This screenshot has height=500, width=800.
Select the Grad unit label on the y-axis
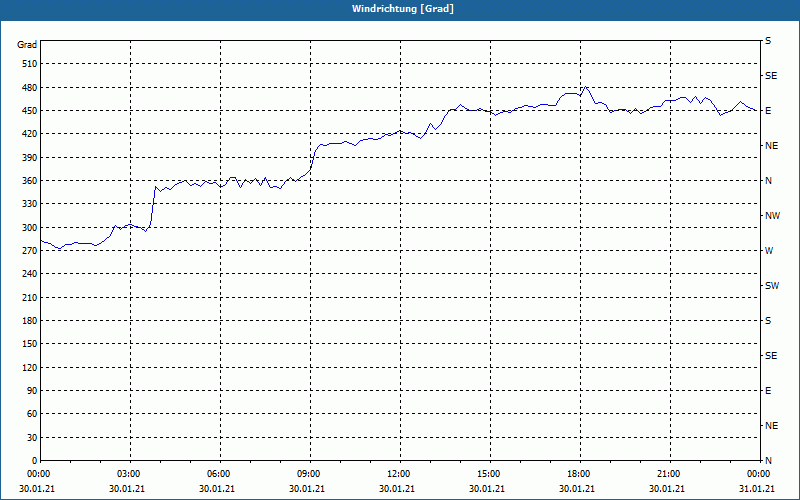click(27, 45)
